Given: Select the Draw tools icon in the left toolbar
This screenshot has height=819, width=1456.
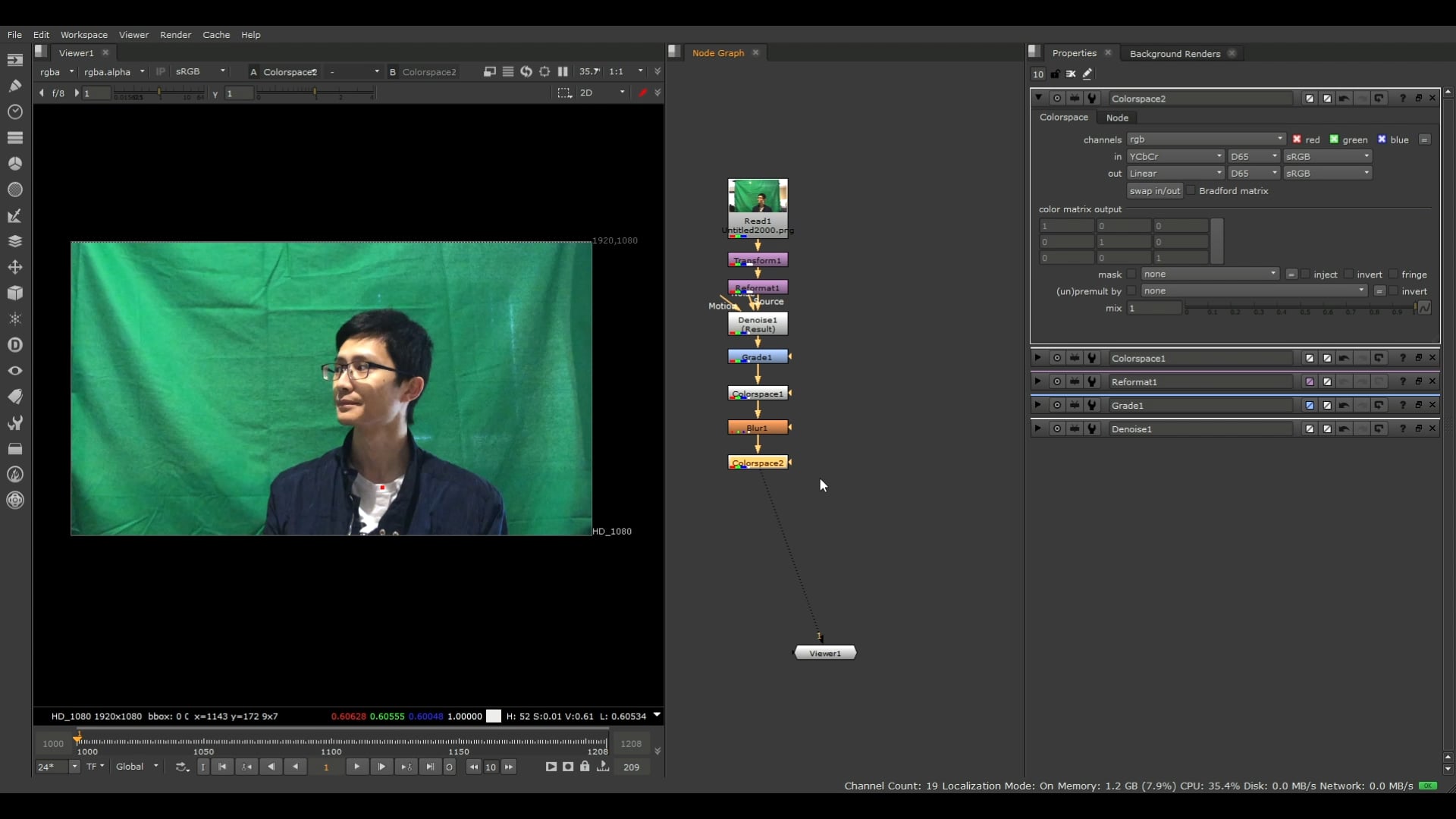Looking at the screenshot, I should point(15,86).
